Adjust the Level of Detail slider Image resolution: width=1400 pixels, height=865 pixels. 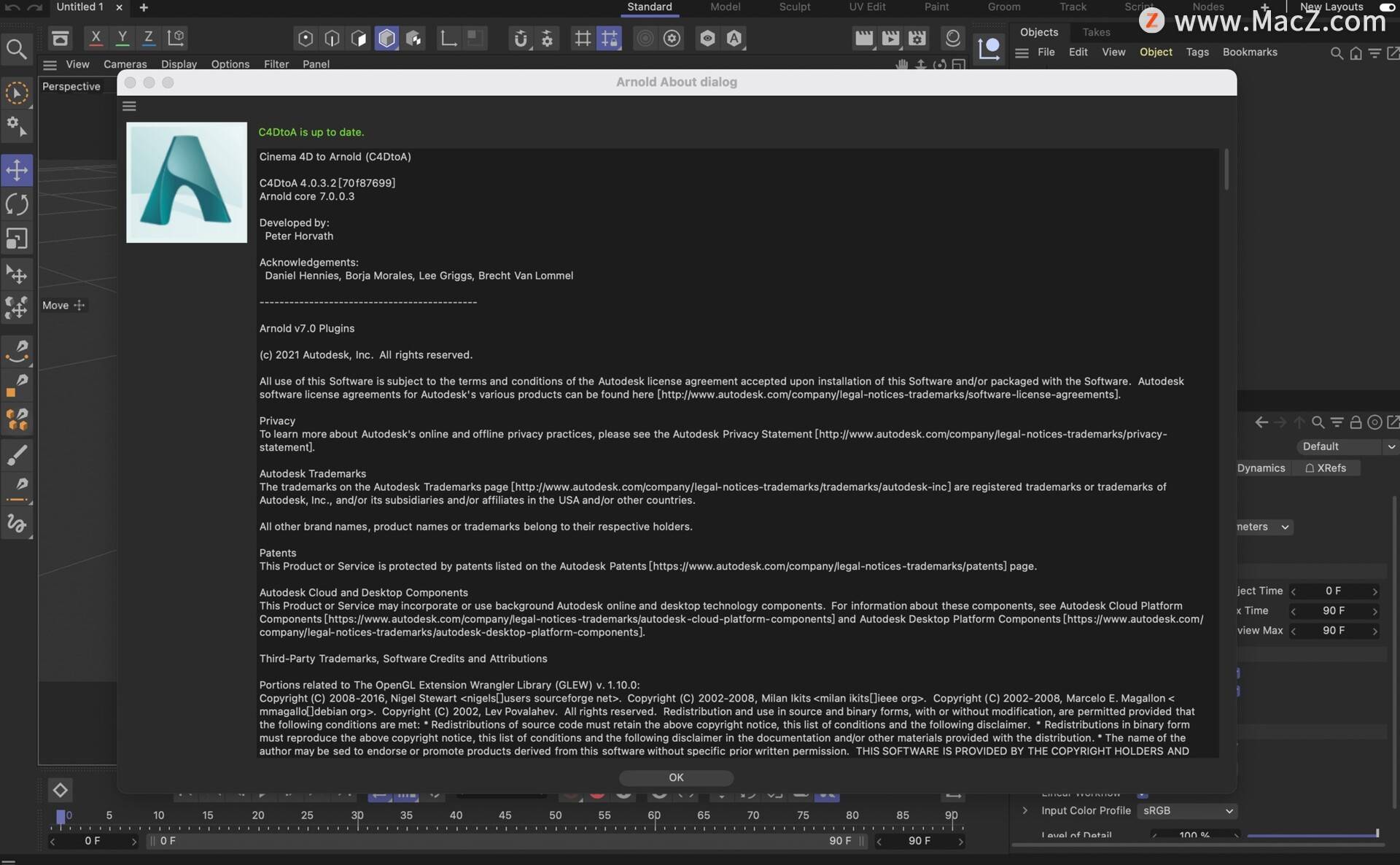click(1312, 834)
